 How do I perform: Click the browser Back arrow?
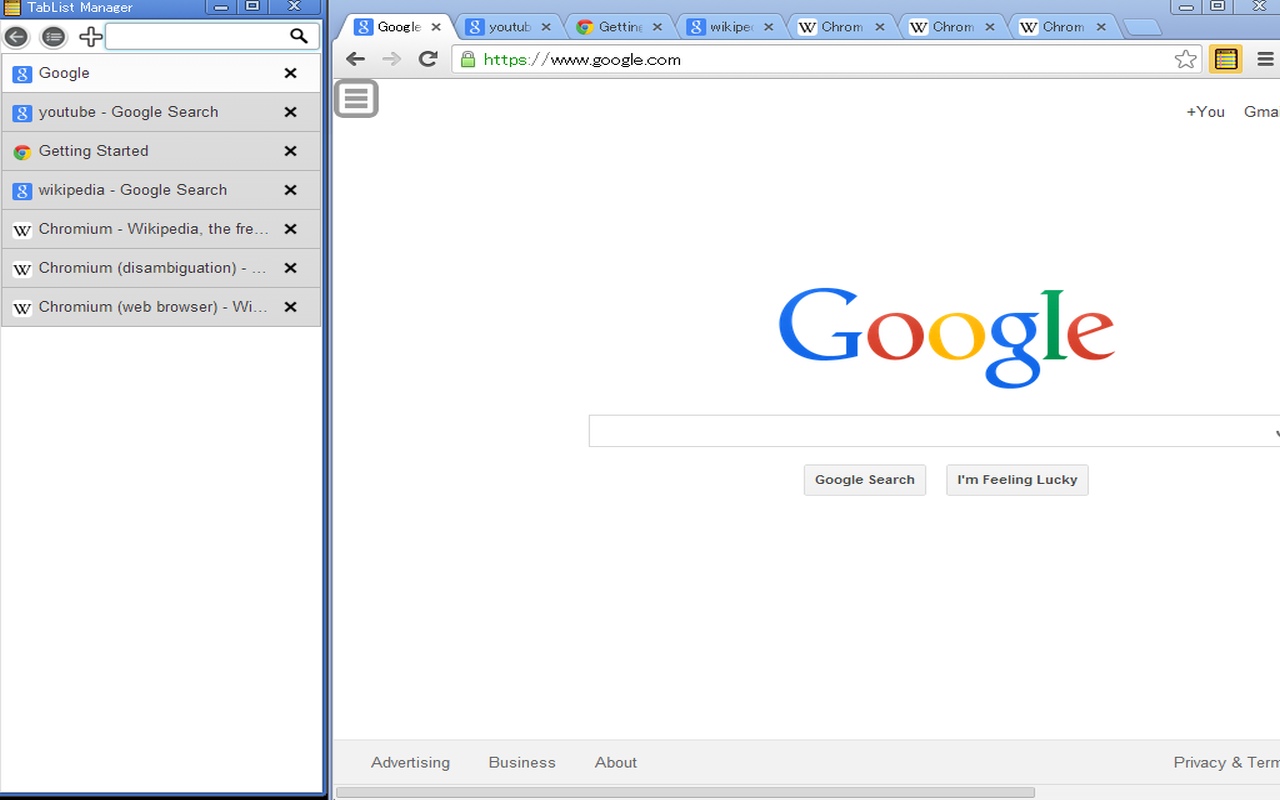[x=355, y=59]
